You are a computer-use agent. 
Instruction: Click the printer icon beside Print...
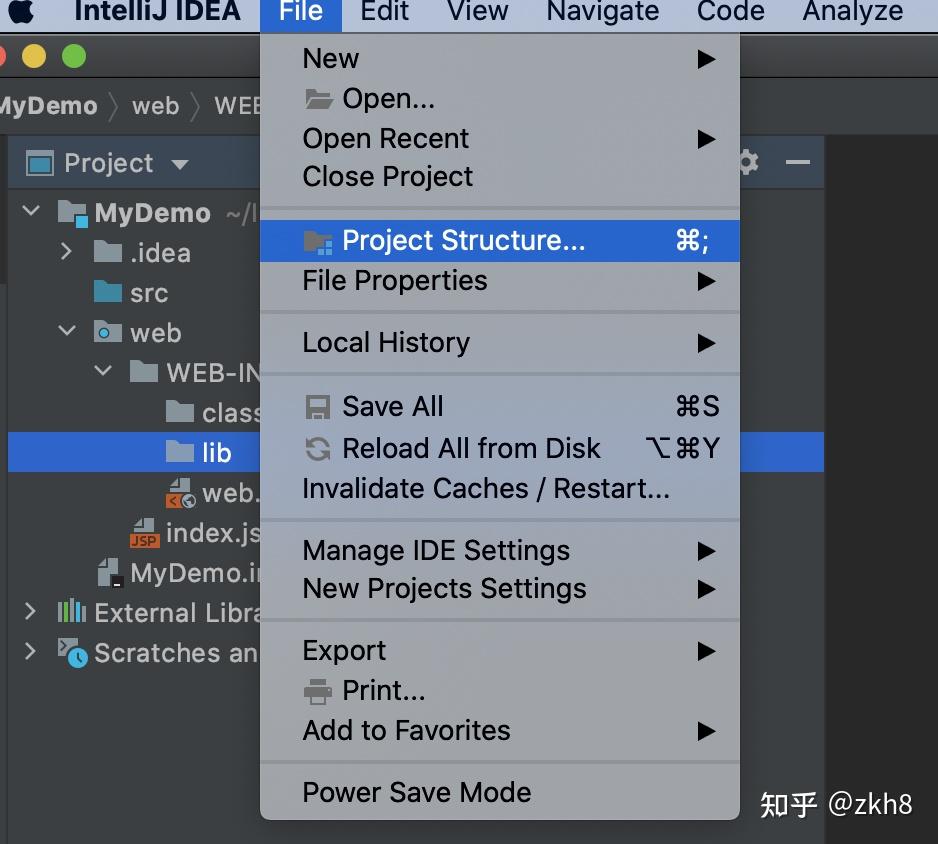[316, 690]
